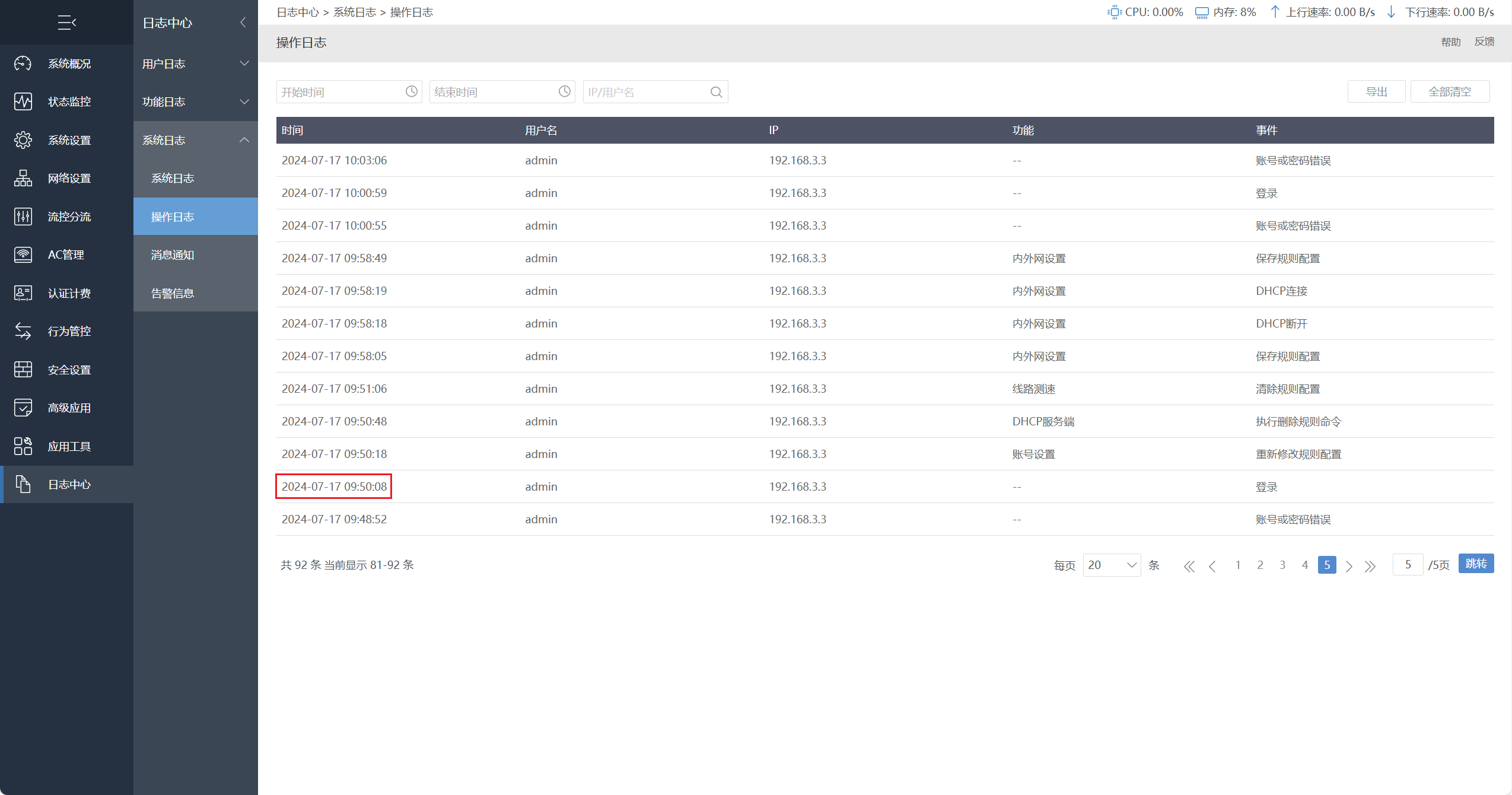
Task: Click timestamp 2024-07-17 09:50:08
Action: (334, 486)
